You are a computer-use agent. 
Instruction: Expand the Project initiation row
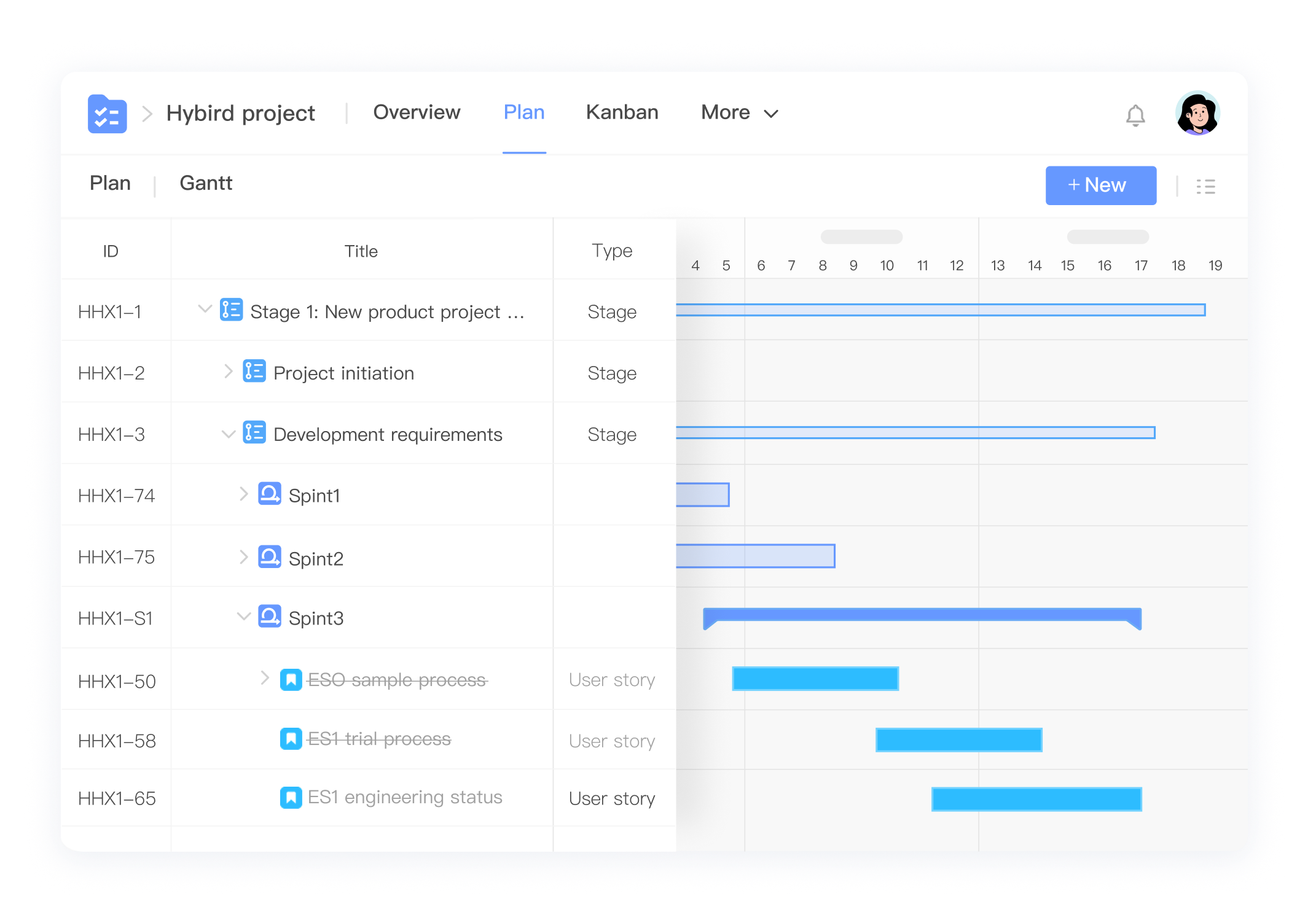(228, 372)
